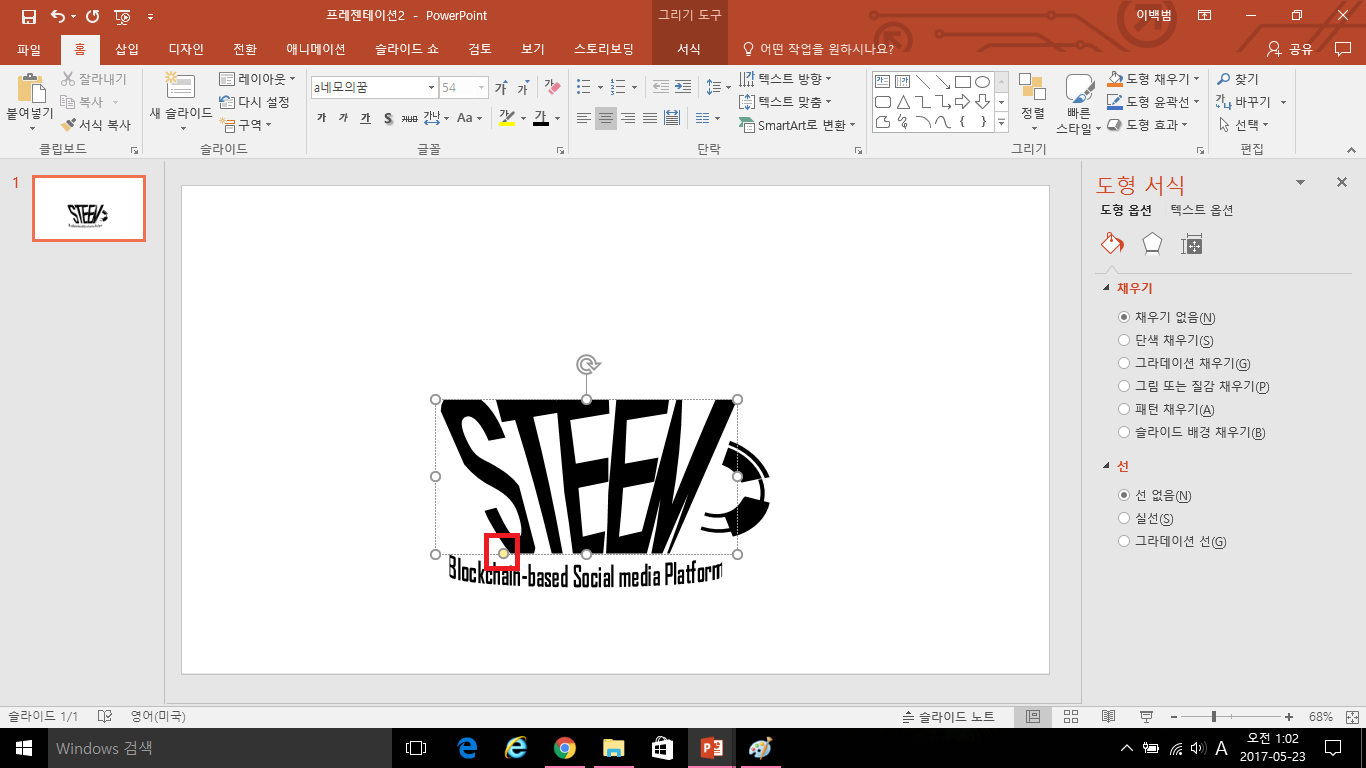
Task: Open Chrome from the Windows taskbar
Action: tap(565, 747)
